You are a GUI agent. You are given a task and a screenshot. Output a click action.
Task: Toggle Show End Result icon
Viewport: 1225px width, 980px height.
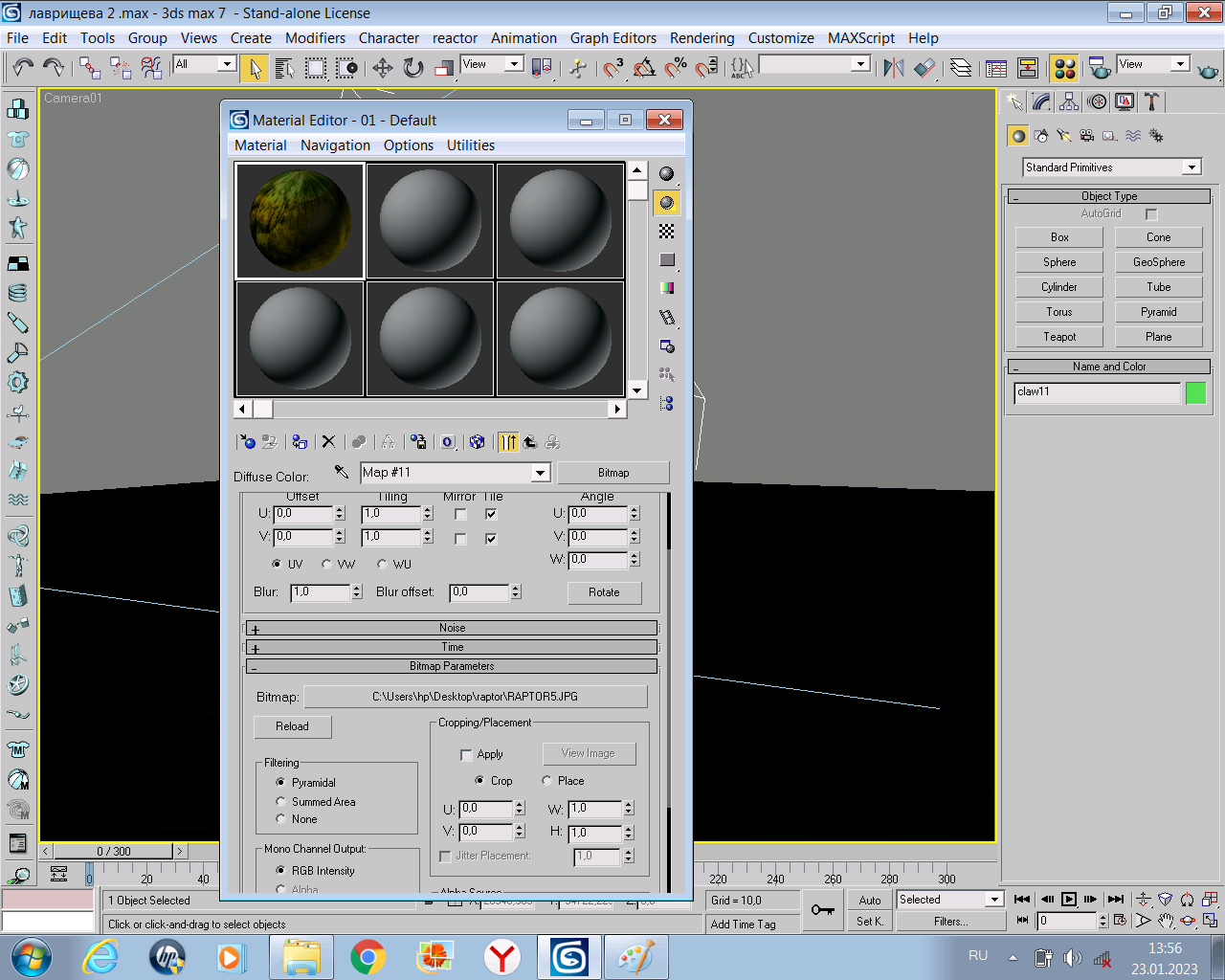[508, 441]
